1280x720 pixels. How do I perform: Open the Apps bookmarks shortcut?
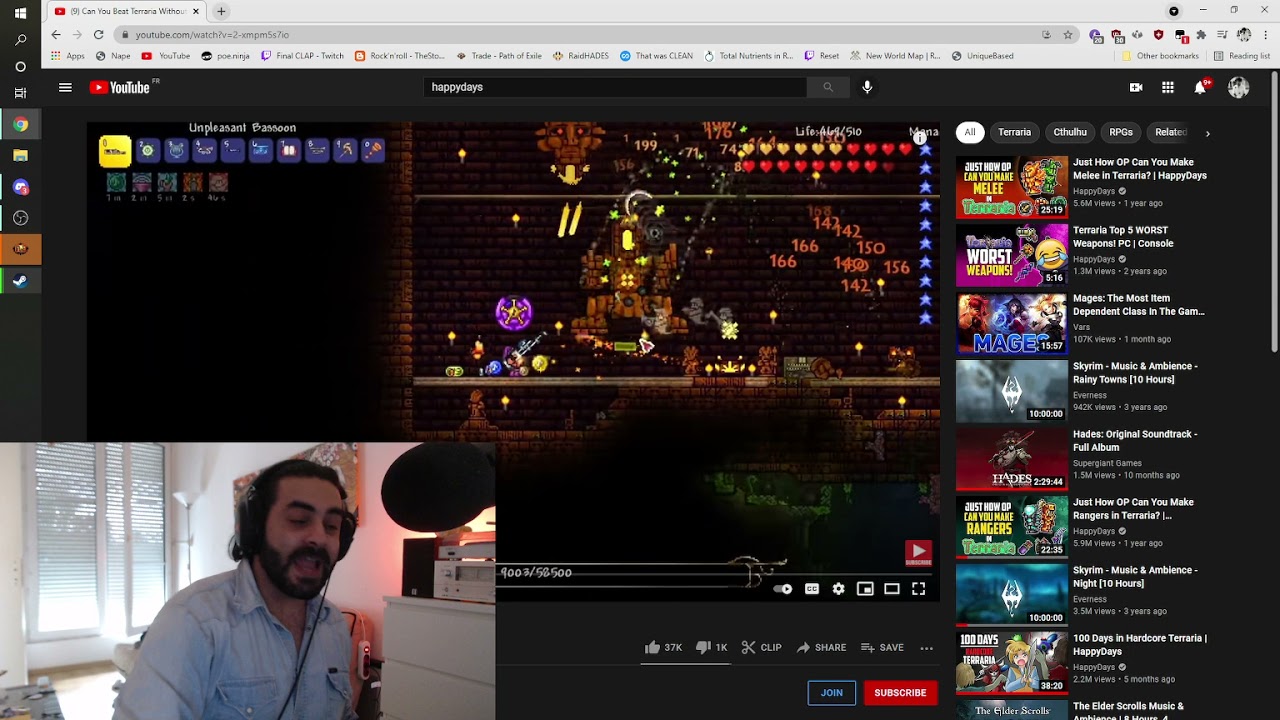(68, 56)
